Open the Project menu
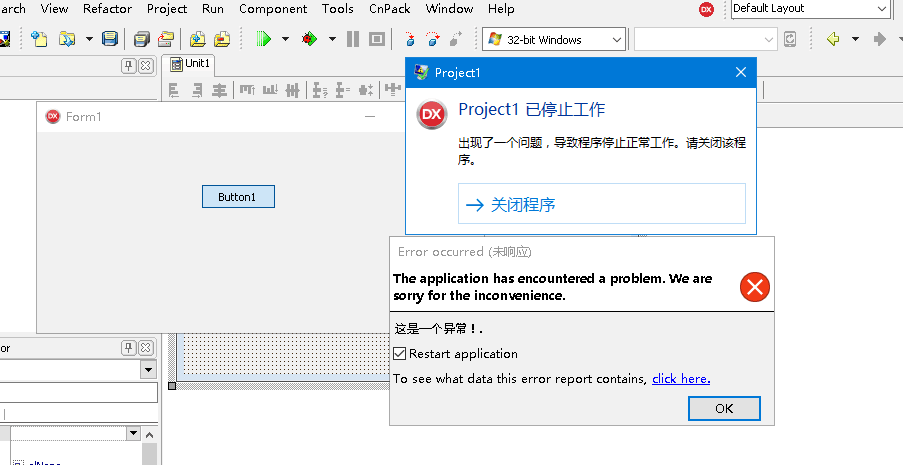 pos(167,9)
